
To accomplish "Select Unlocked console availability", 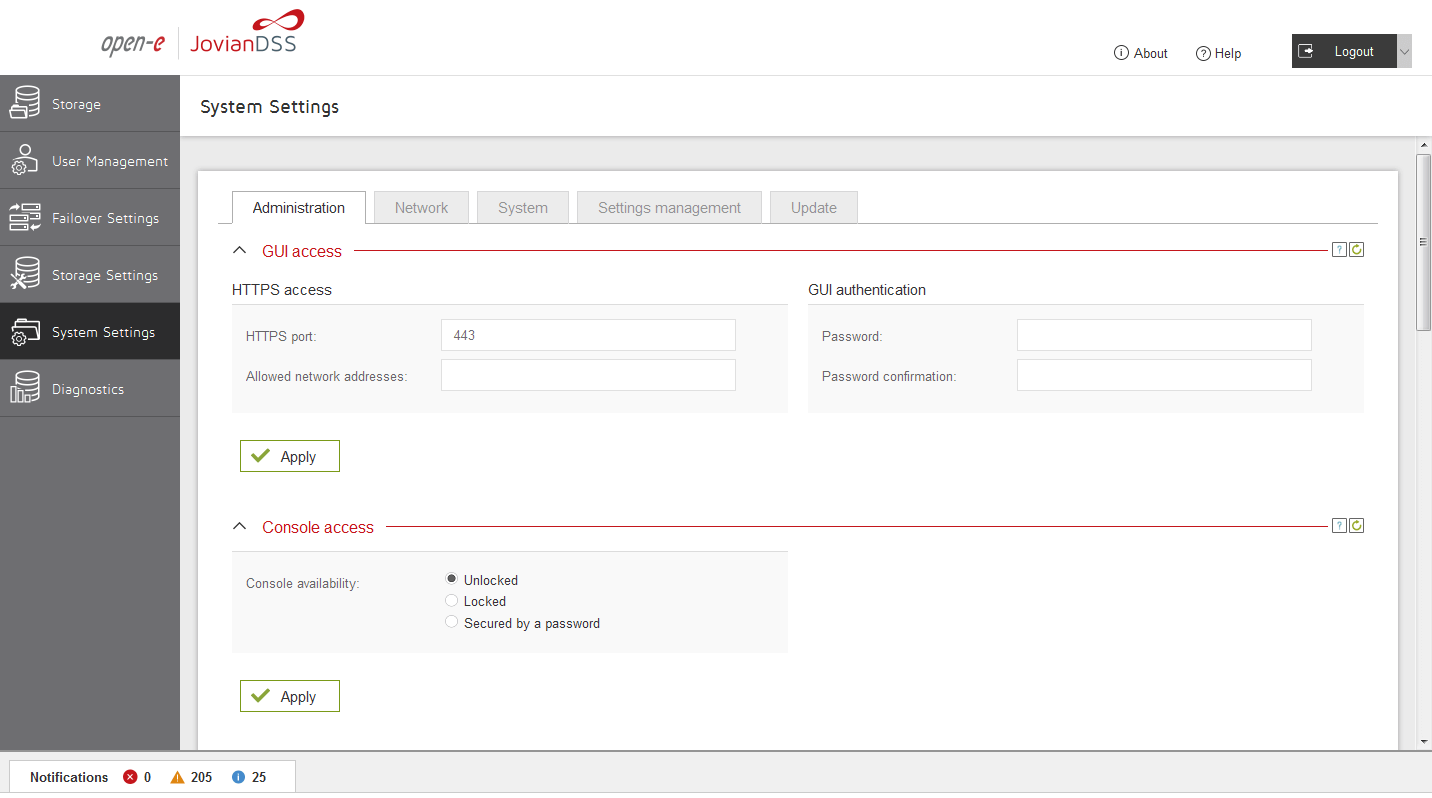I will (452, 579).
